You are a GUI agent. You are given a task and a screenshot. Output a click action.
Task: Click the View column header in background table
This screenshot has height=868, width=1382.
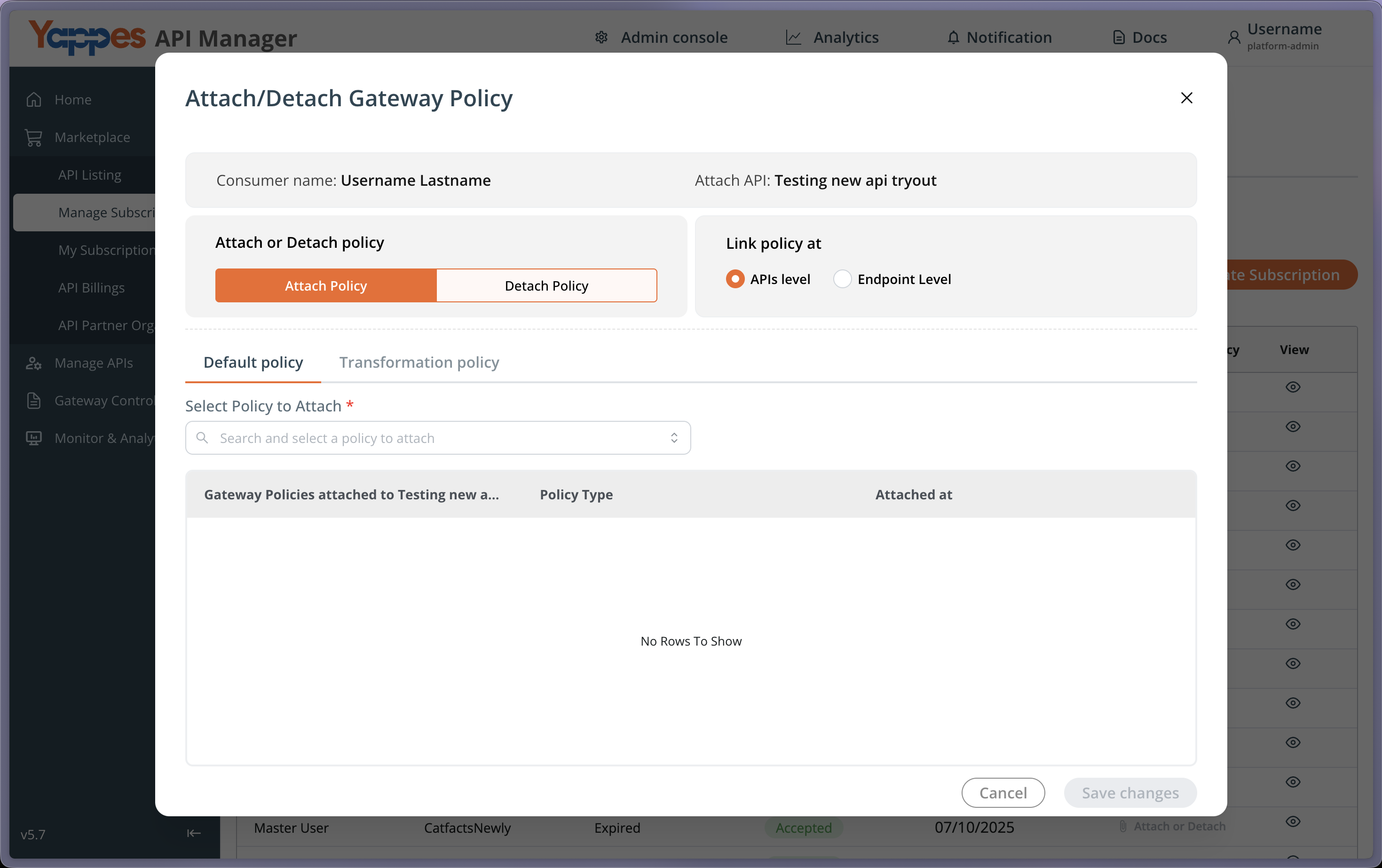click(1294, 350)
